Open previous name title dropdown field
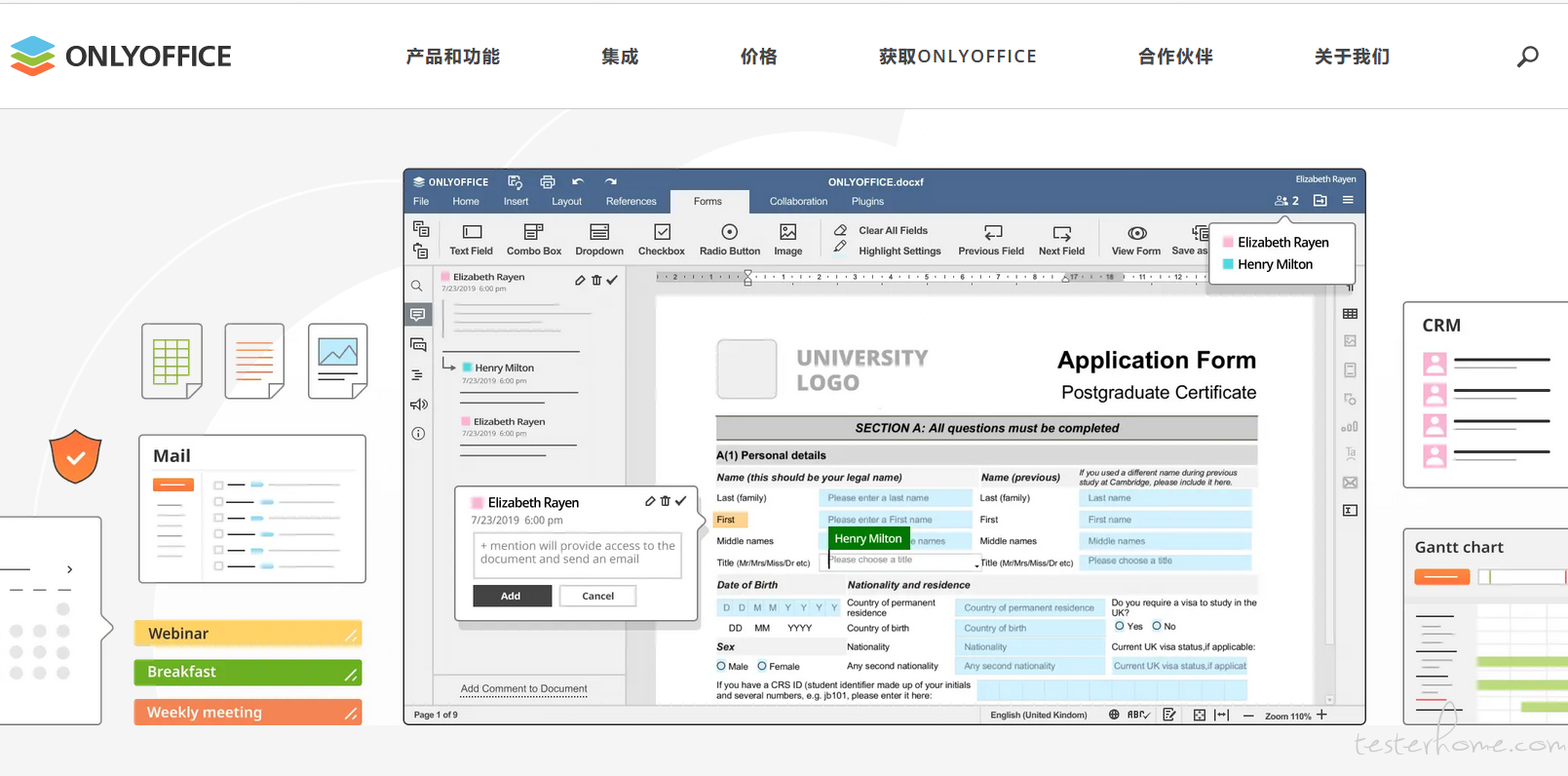This screenshot has width=1568, height=776. click(1166, 562)
